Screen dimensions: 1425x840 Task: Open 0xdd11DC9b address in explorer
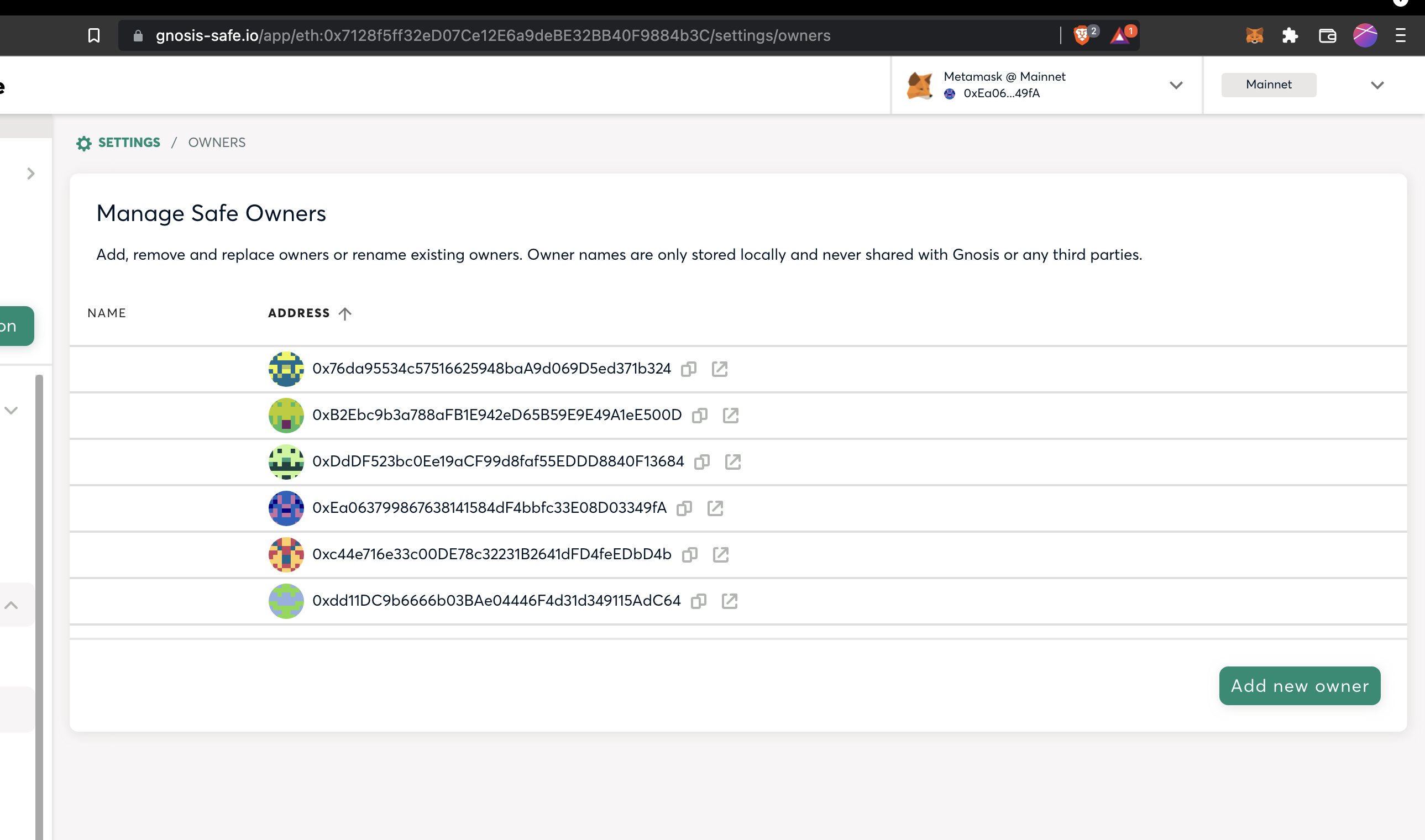[729, 601]
